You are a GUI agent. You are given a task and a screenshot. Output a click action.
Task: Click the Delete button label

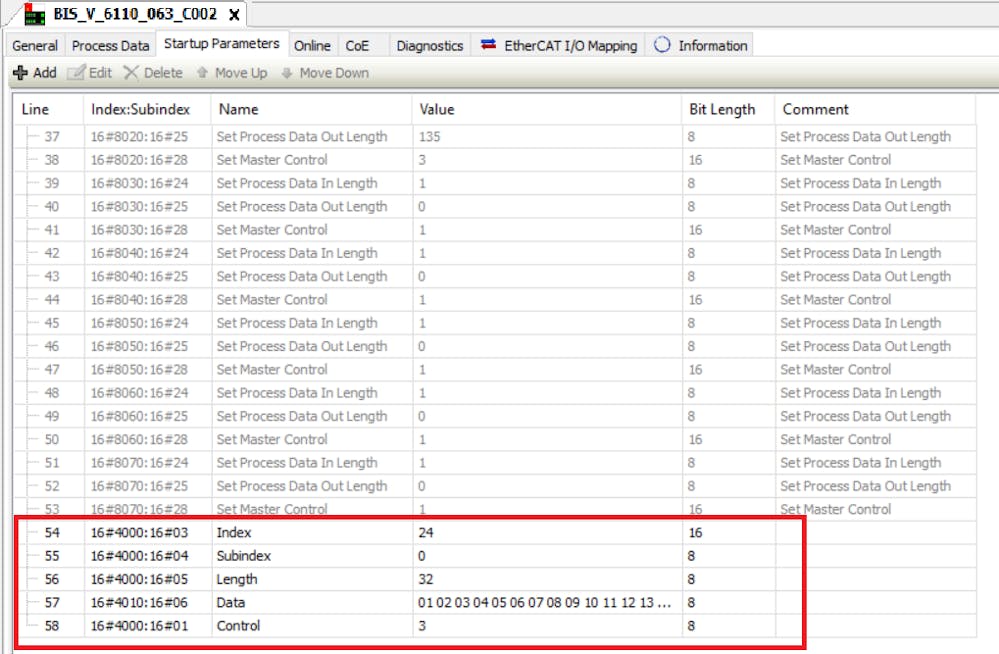pos(163,73)
